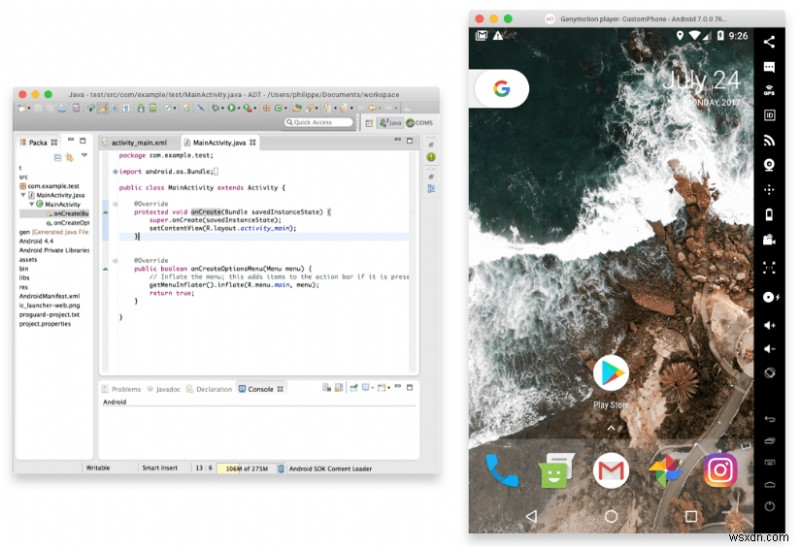Open the Play Store app
Screen dimensions: 800x547
[611, 373]
